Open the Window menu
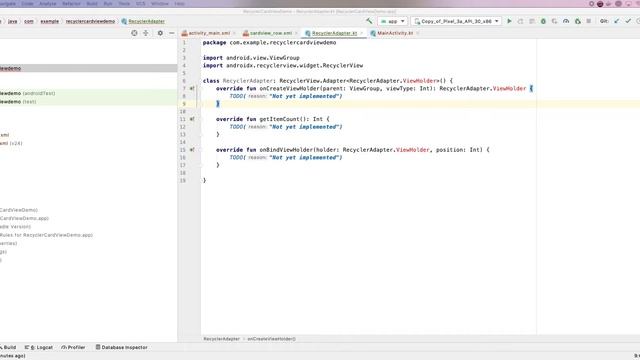Viewport: 640px width, 360px height. point(160,4)
